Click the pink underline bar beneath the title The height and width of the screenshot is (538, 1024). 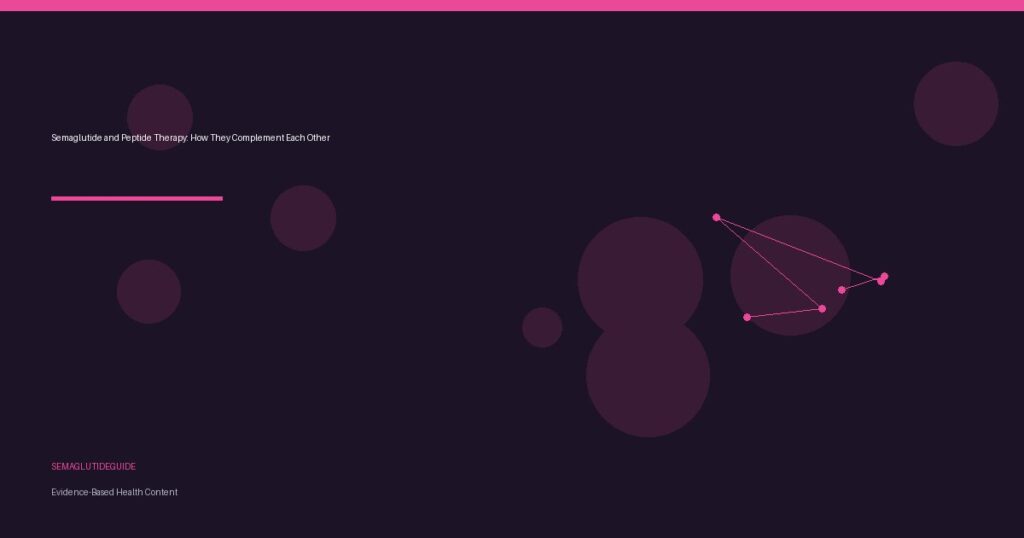tap(136, 198)
